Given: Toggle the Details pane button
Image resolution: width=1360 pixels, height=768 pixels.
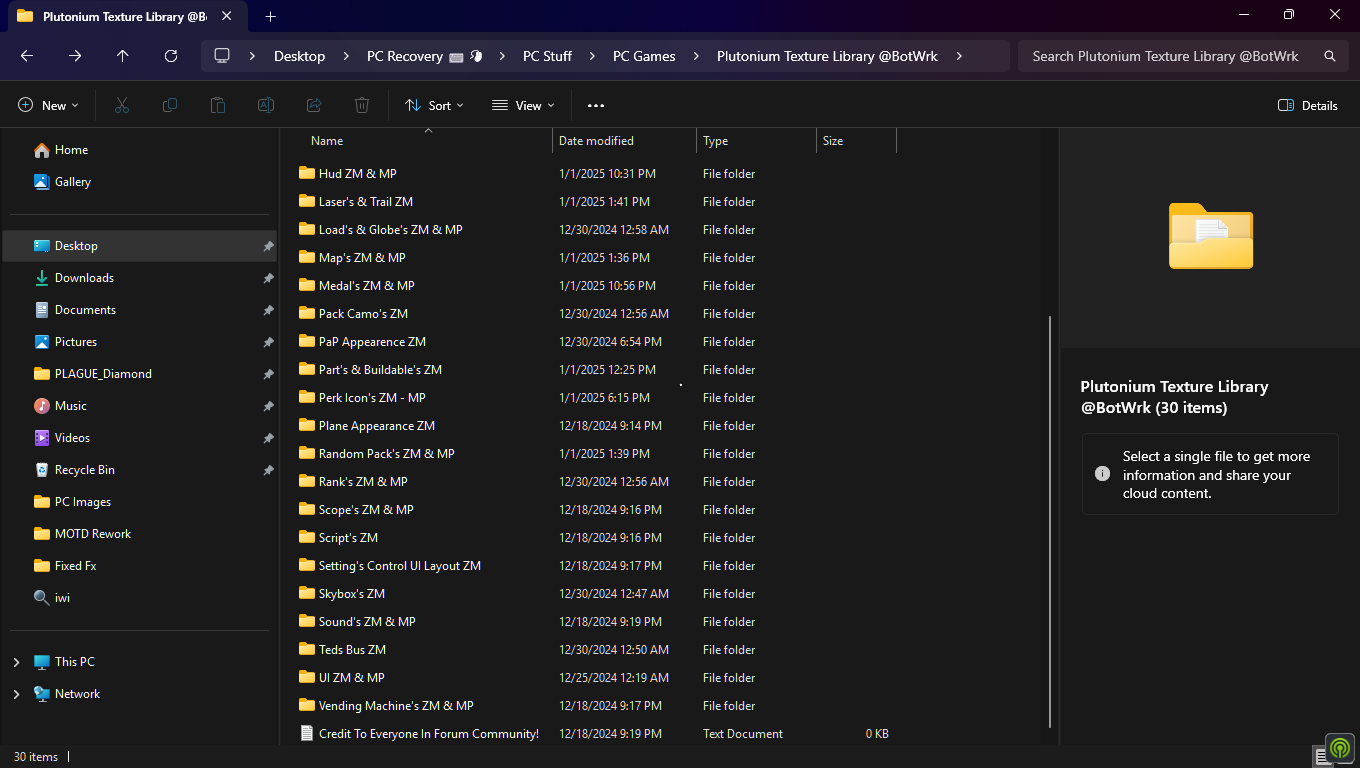Looking at the screenshot, I should (1308, 105).
